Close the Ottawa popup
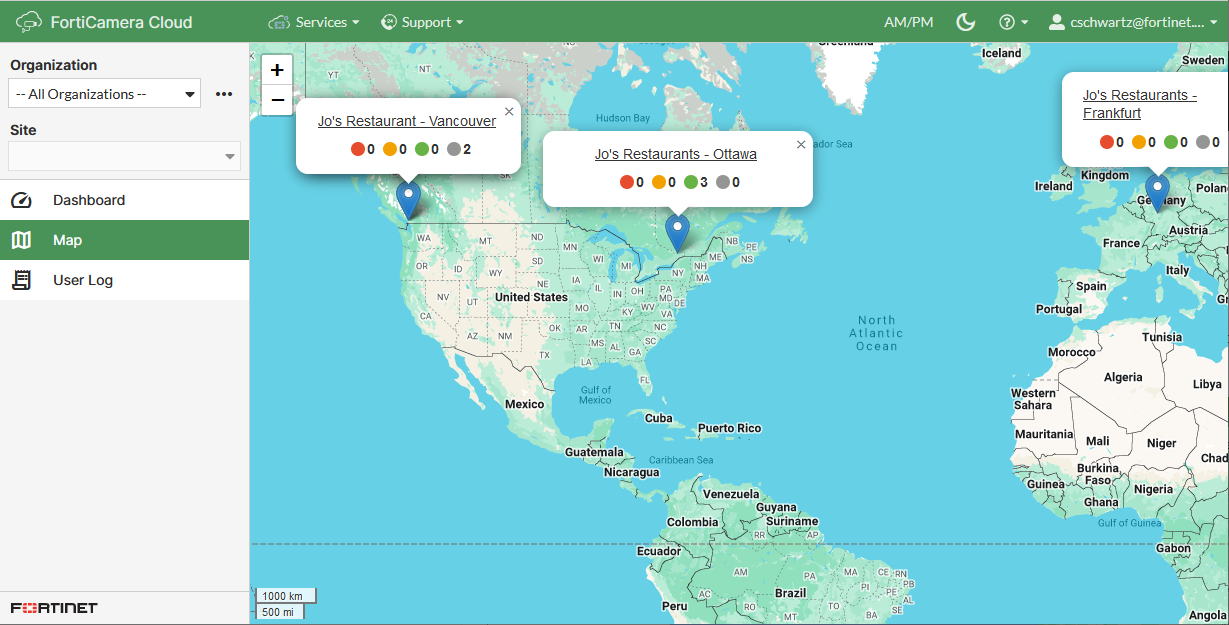The image size is (1229, 625). (x=800, y=145)
